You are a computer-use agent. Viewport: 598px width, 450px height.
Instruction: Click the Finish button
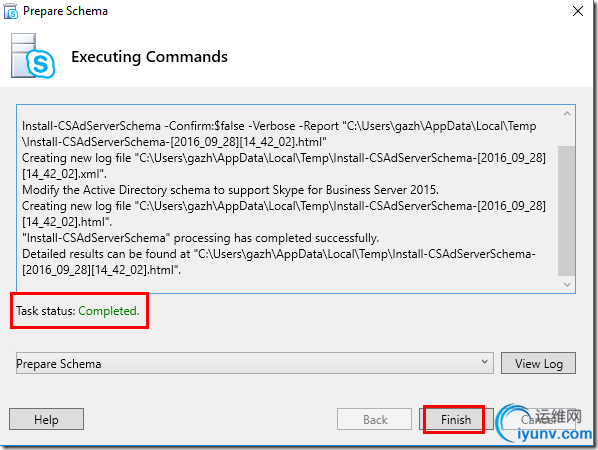click(456, 419)
